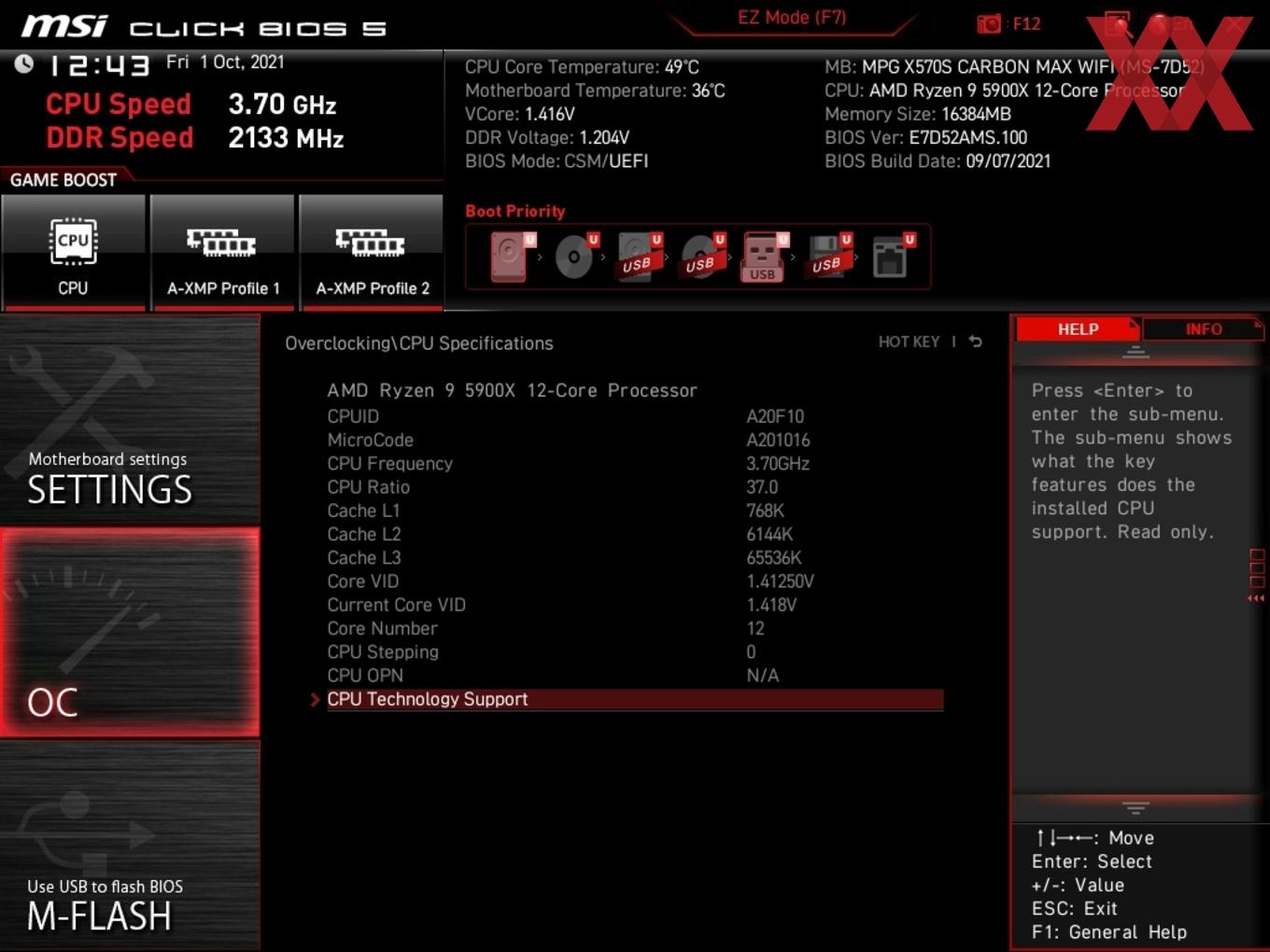
Task: Click the Cache L2 value 6144K
Action: [769, 534]
